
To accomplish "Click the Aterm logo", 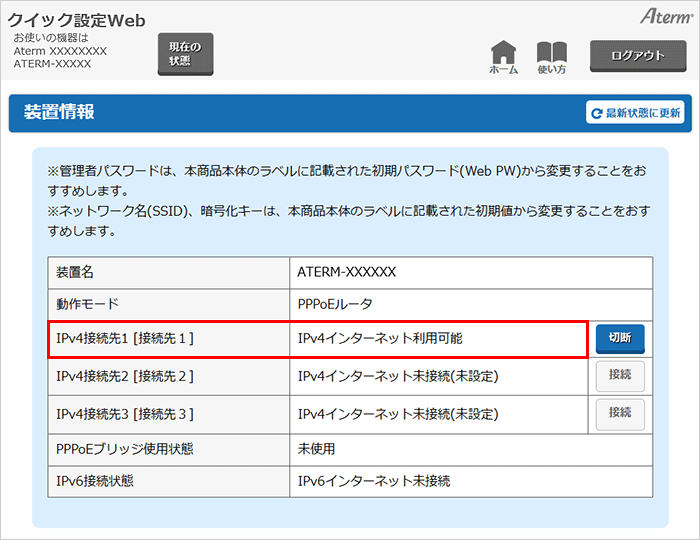I will pos(663,17).
